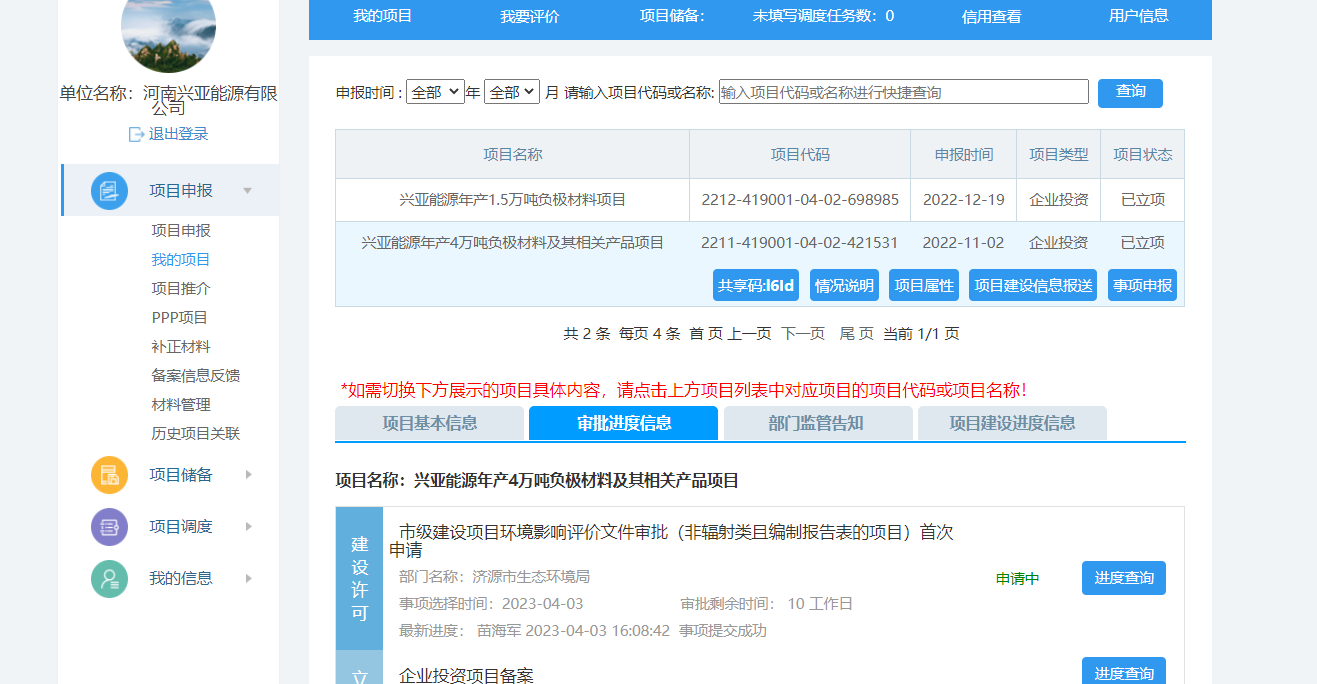Click the 项目储备 orange sidebar icon
Viewport: 1317px width, 684px height.
(109, 475)
